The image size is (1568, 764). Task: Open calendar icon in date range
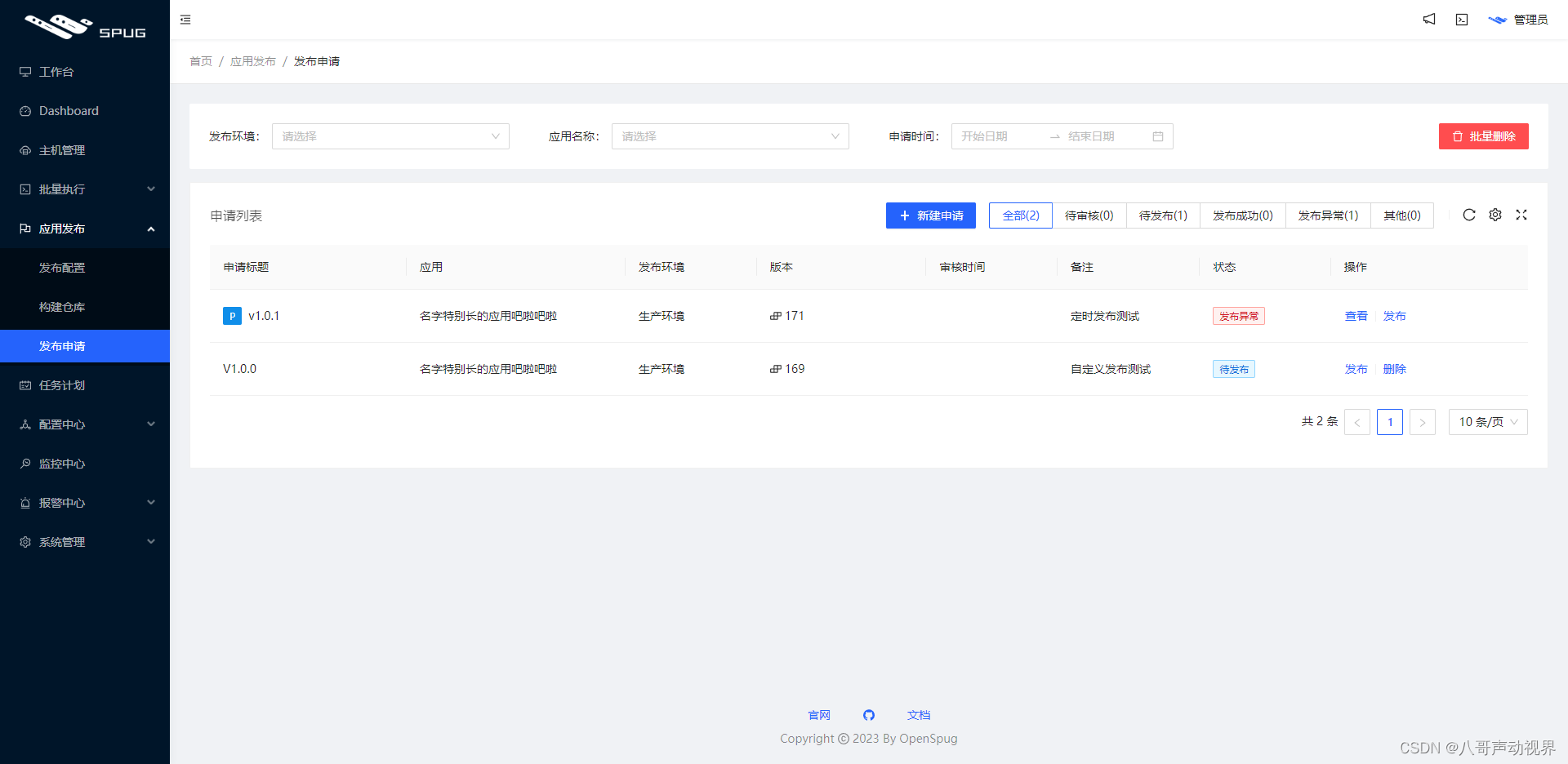tap(1158, 136)
